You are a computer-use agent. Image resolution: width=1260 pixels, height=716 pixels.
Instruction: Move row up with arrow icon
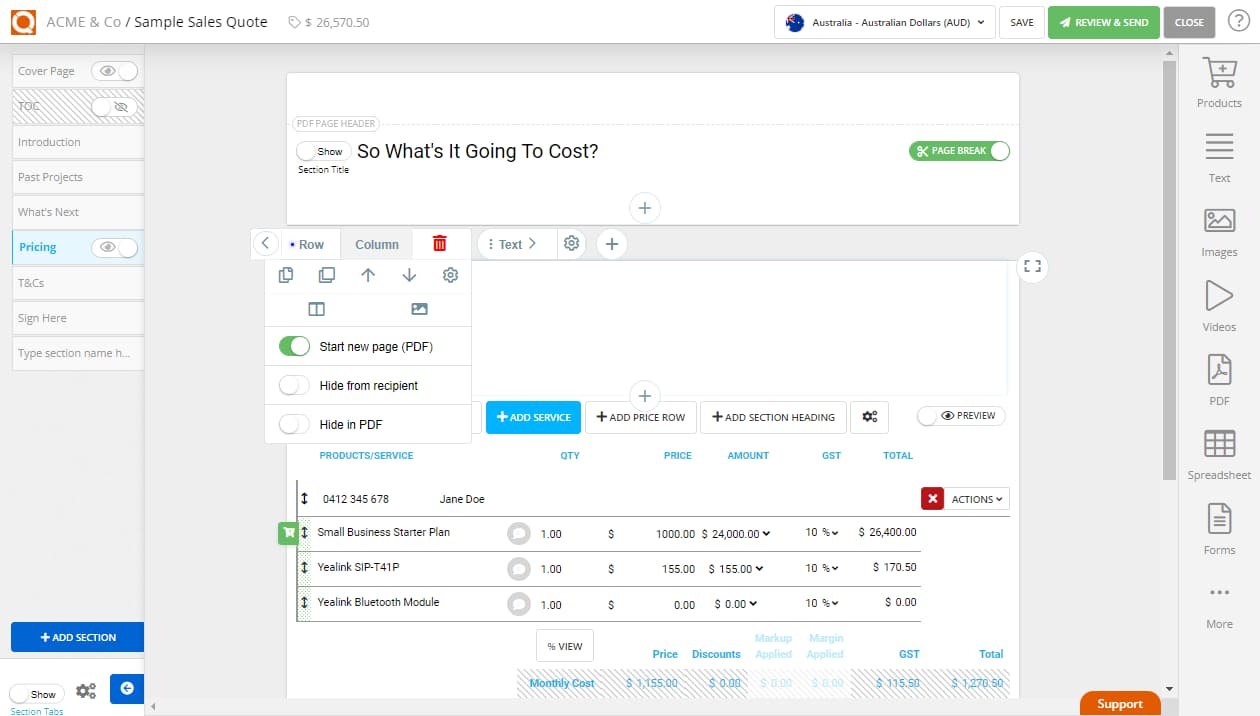click(x=368, y=275)
